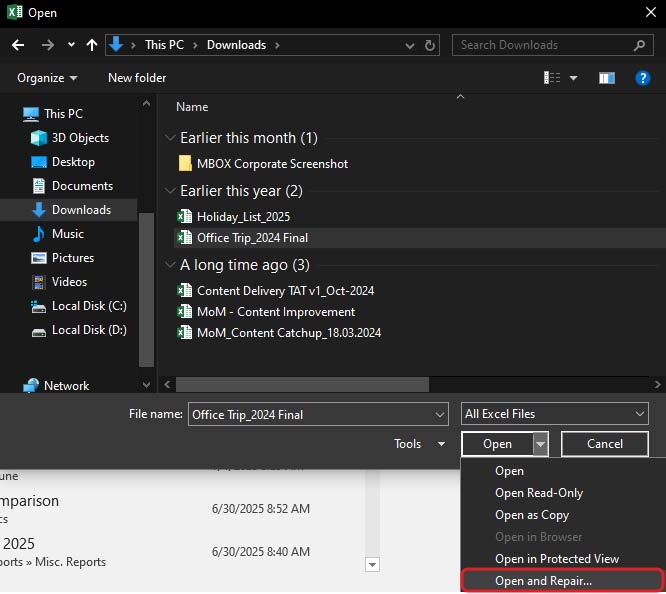This screenshot has width=666, height=594.
Task: Open the Organize dropdown menu
Action: pos(47,78)
